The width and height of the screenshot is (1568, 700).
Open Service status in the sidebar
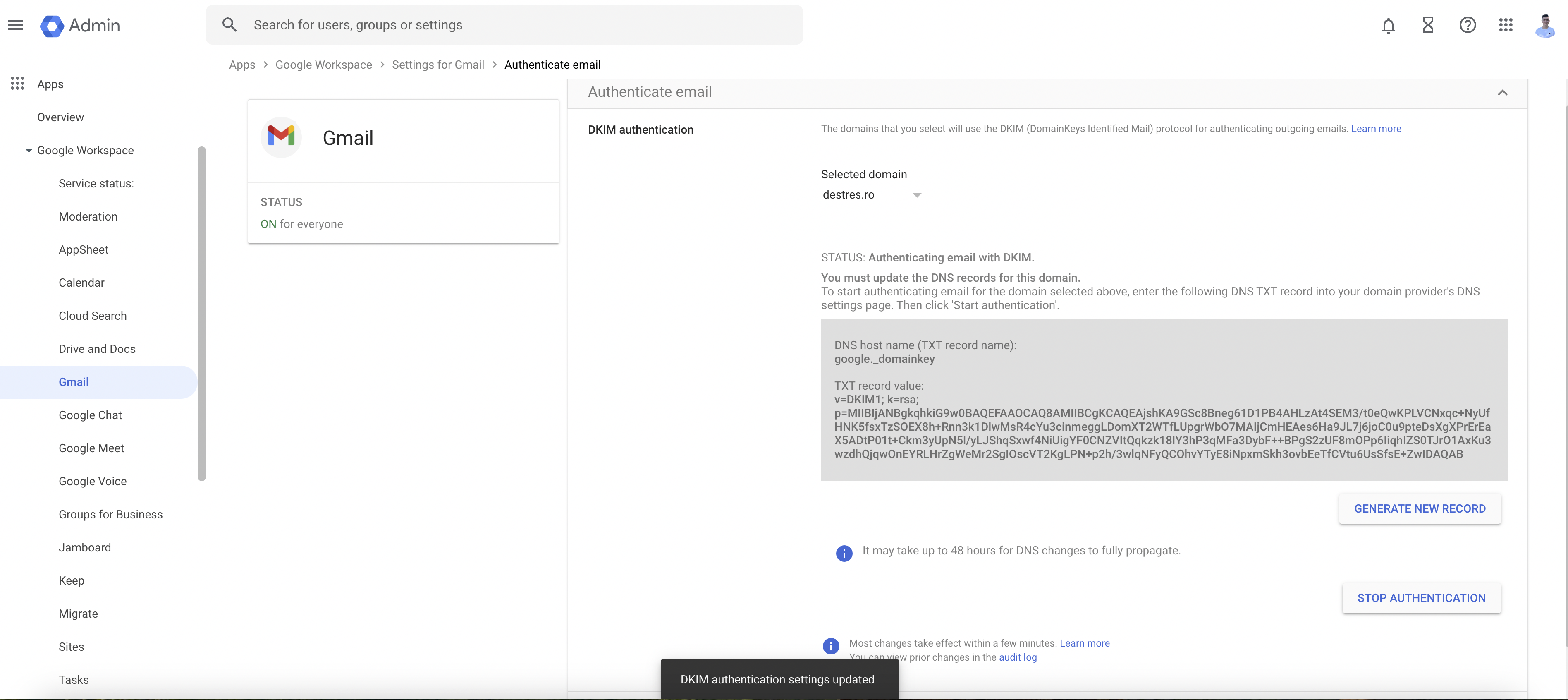96,183
